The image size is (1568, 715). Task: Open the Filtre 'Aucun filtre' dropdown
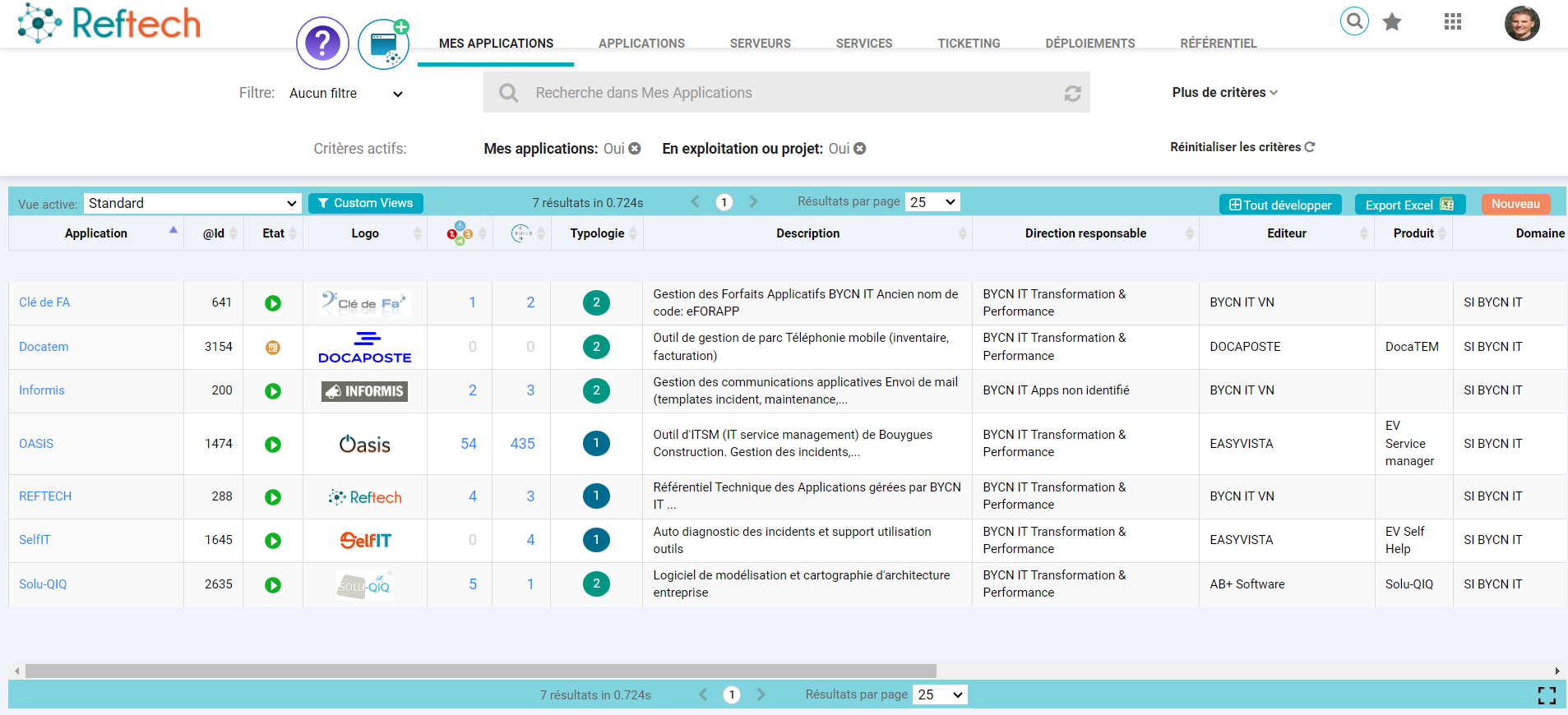345,94
